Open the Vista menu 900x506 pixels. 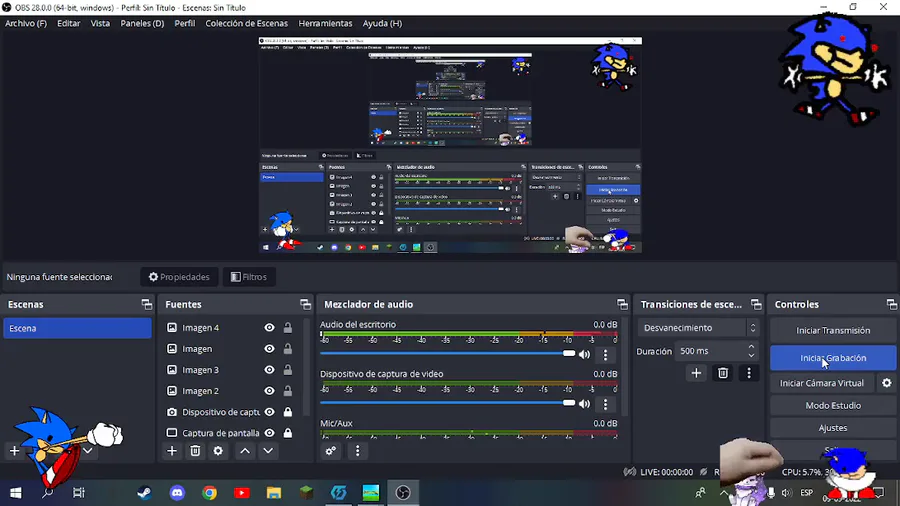pyautogui.click(x=100, y=24)
